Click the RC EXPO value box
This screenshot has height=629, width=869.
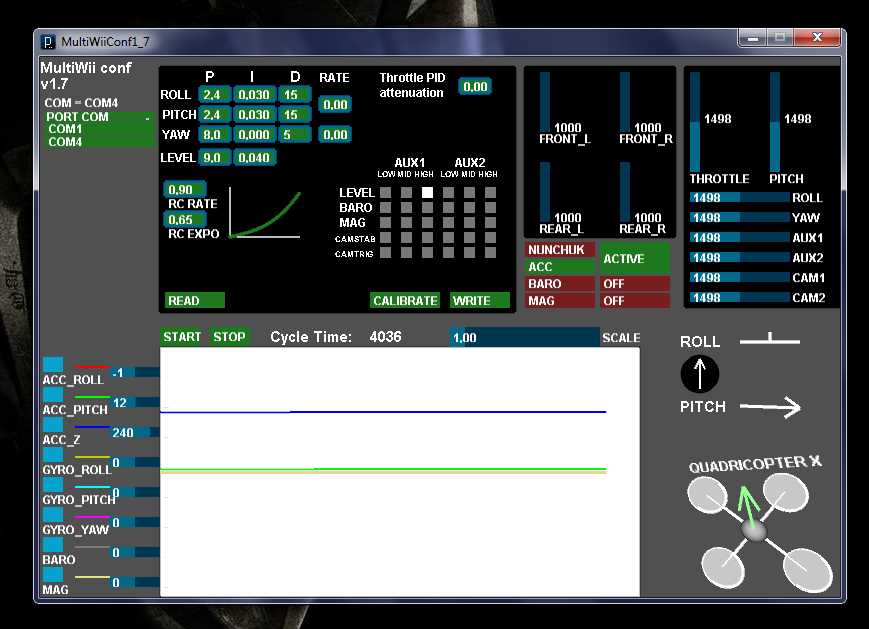click(185, 219)
